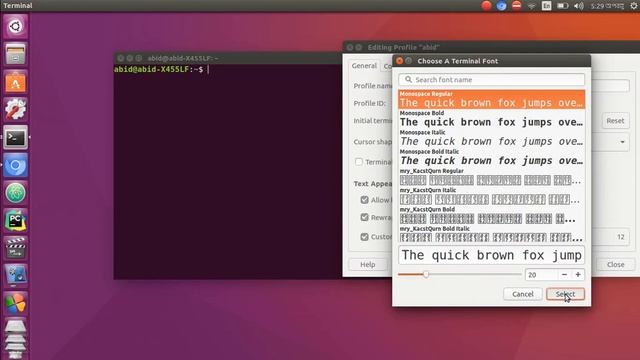This screenshot has width=640, height=360.
Task: Launch PyCharm from the dock
Action: coord(16,220)
